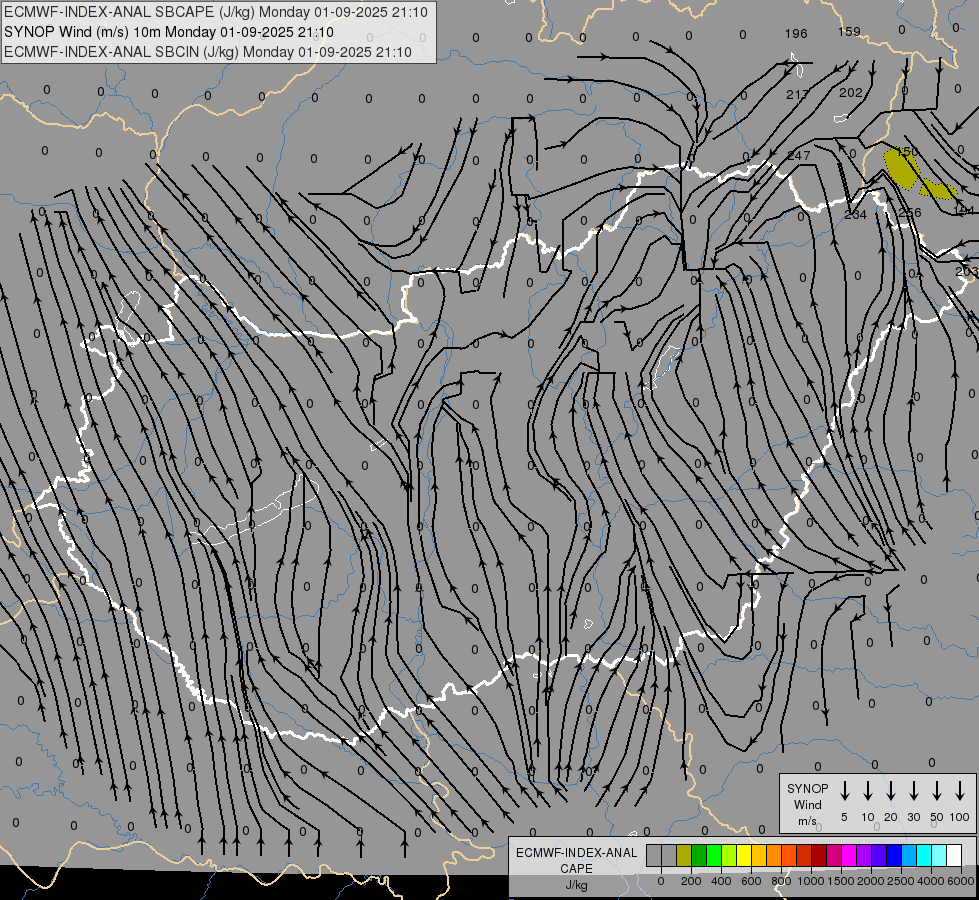The width and height of the screenshot is (979, 900).
Task: Click the 6000 tick label in CAPE legend
Action: pyautogui.click(x=961, y=881)
